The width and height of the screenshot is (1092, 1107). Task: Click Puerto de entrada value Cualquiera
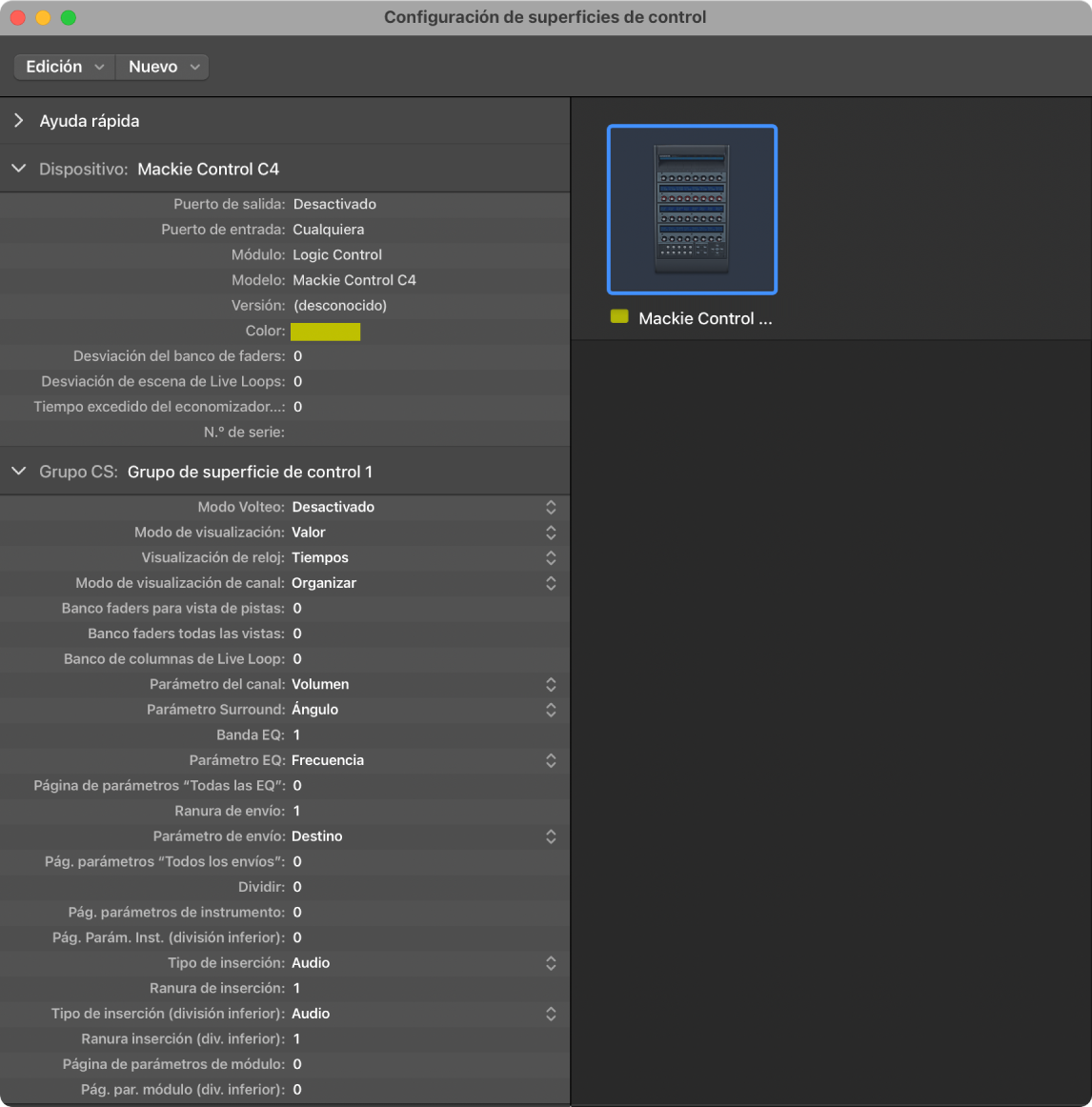point(329,230)
